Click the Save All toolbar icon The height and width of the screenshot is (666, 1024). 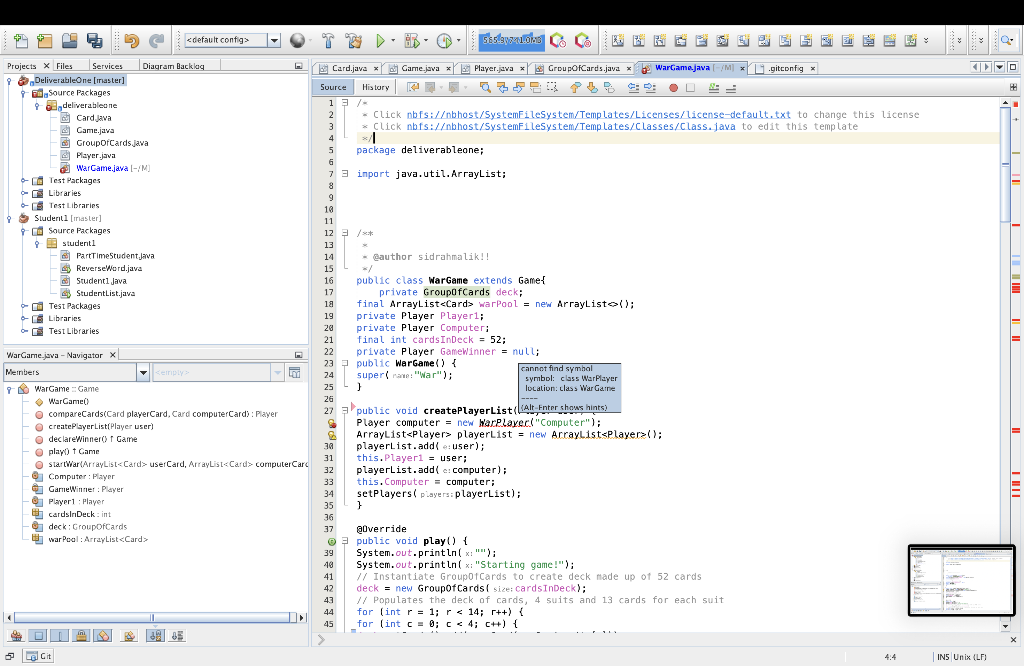(95, 41)
